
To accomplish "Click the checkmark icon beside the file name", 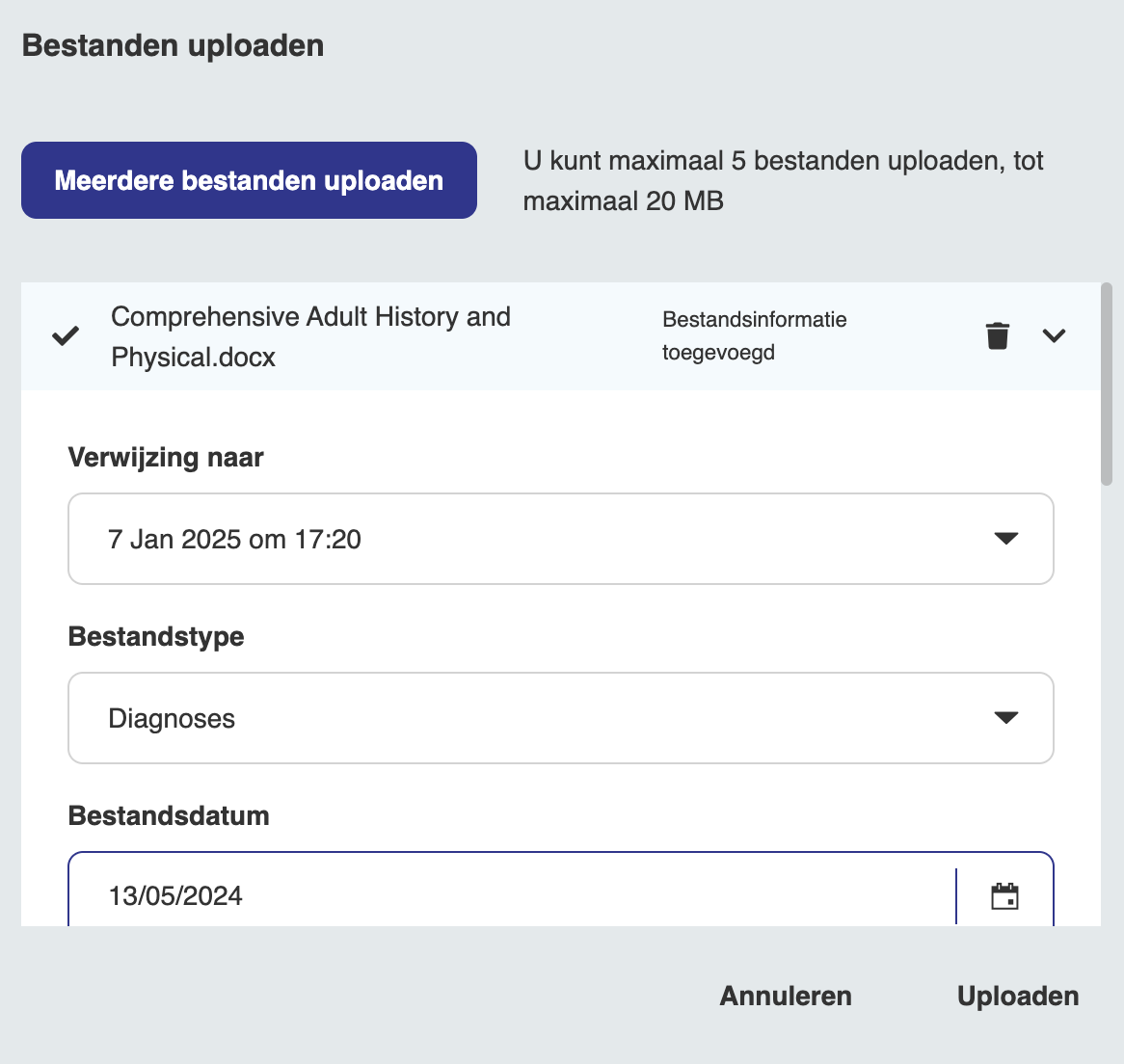I will tap(66, 336).
